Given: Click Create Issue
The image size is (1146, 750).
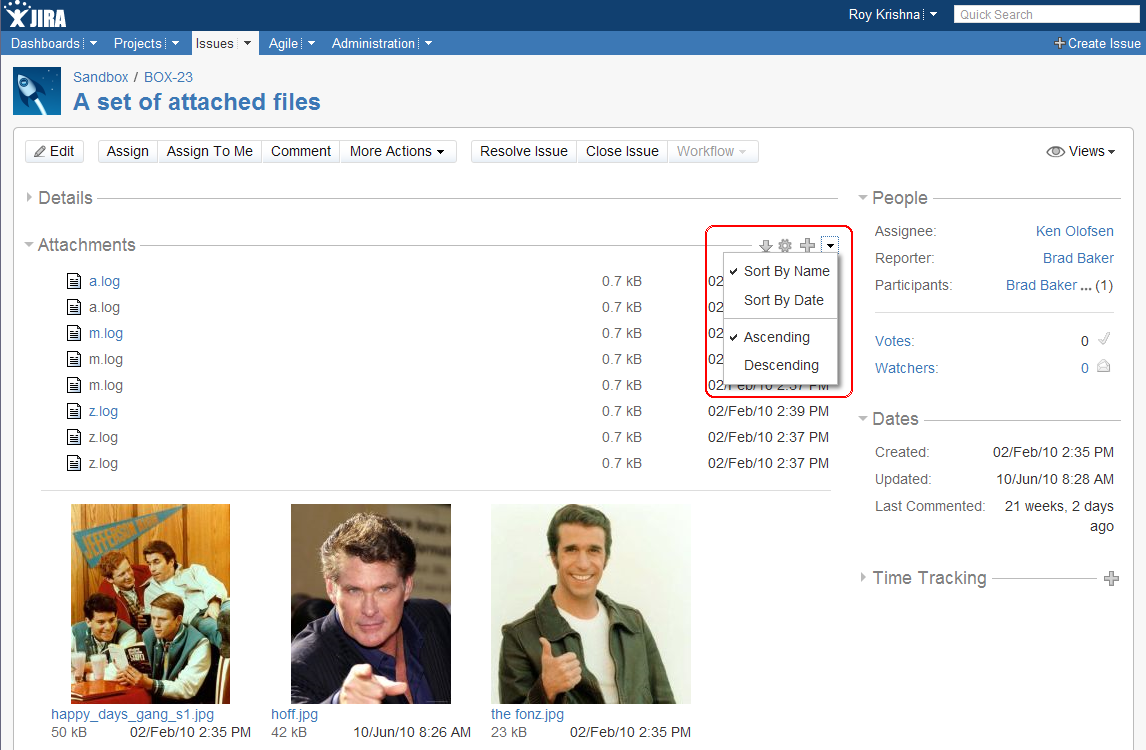Looking at the screenshot, I should (1097, 43).
